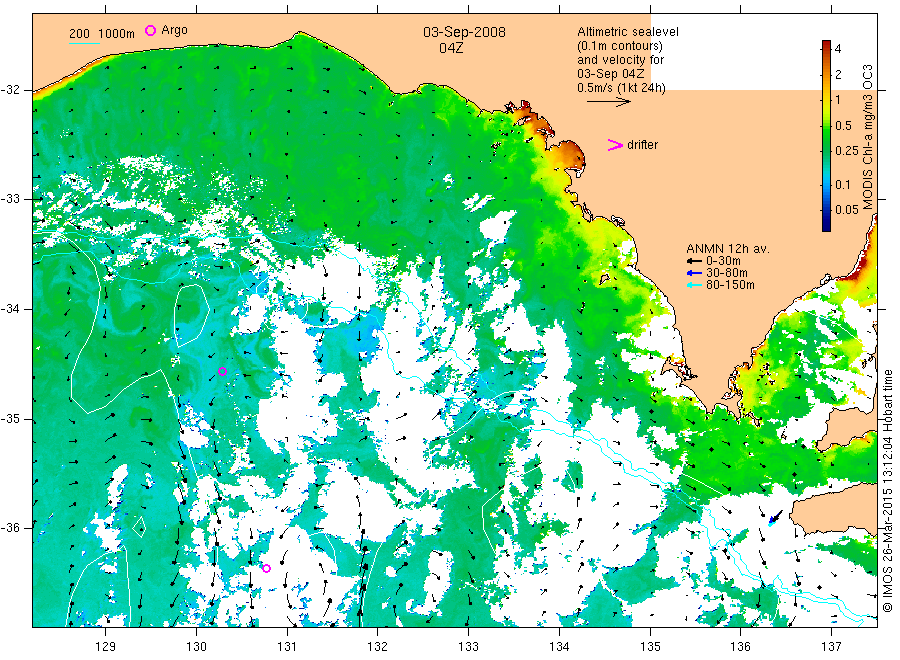Click the color bar value 0.1
The height and width of the screenshot is (660, 900).
click(843, 185)
